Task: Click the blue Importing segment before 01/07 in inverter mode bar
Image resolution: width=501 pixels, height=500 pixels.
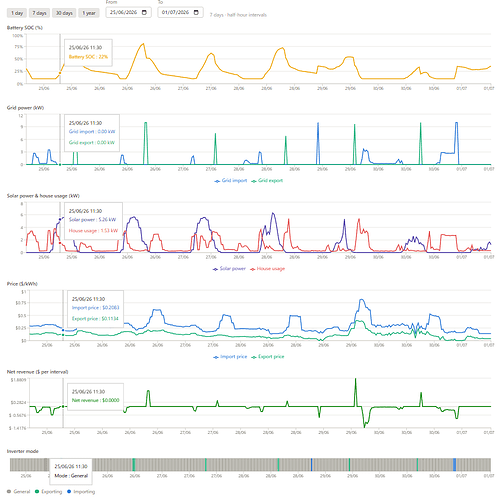Action: pyautogui.click(x=454, y=465)
